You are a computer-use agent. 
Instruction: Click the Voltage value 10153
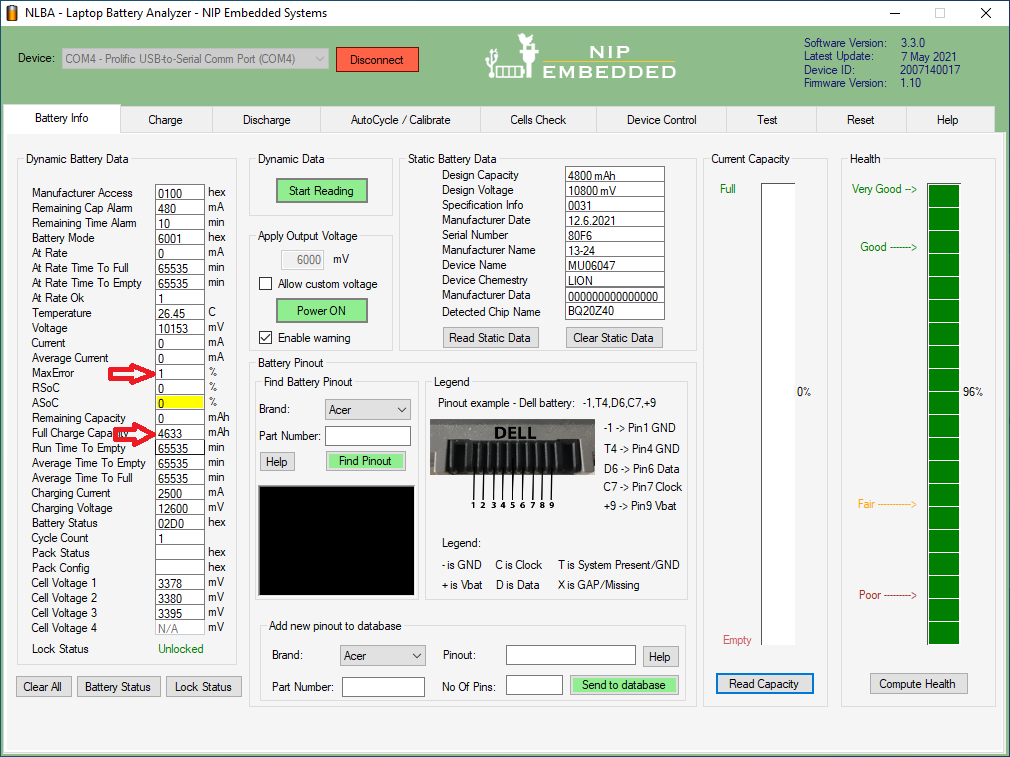click(180, 328)
